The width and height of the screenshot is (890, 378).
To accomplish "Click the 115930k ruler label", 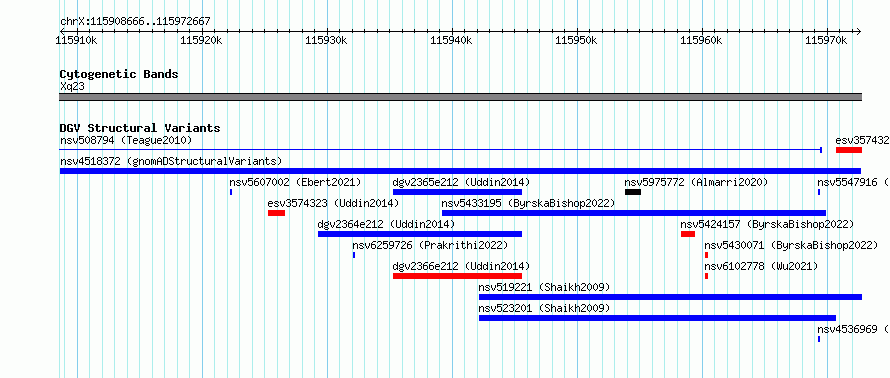I will click(x=326, y=40).
